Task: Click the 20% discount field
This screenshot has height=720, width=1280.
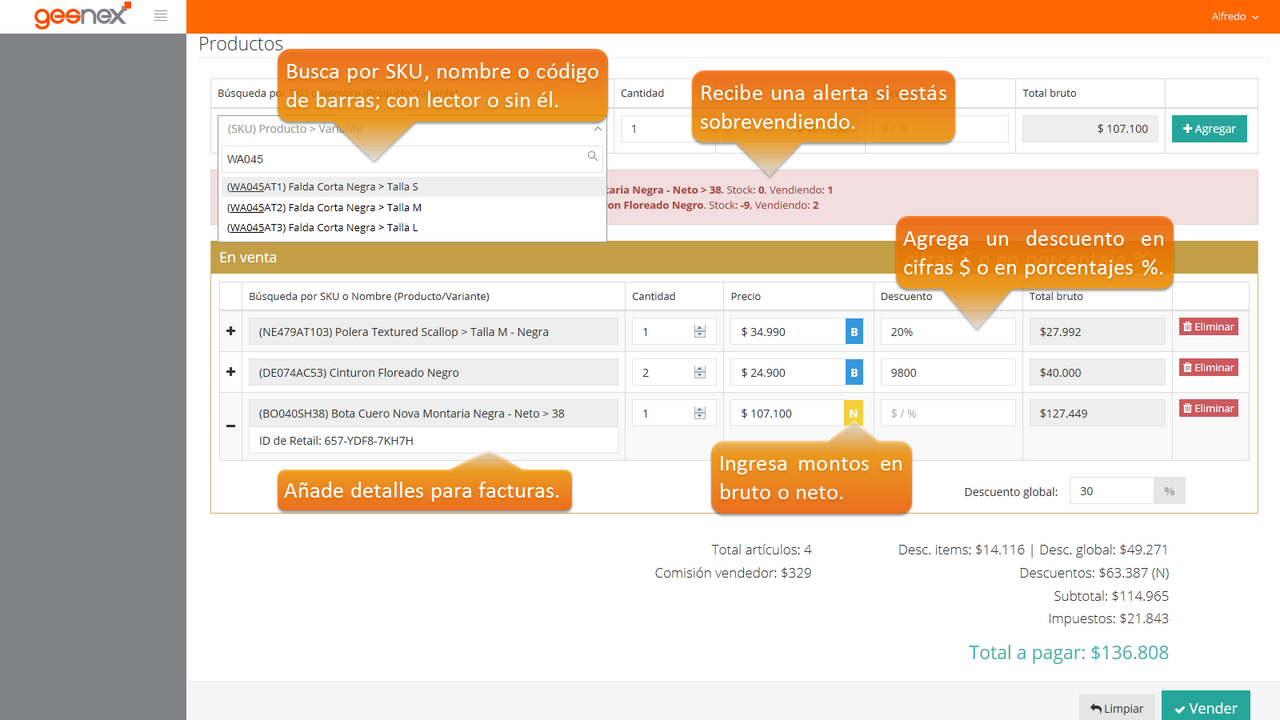Action: coord(948,331)
